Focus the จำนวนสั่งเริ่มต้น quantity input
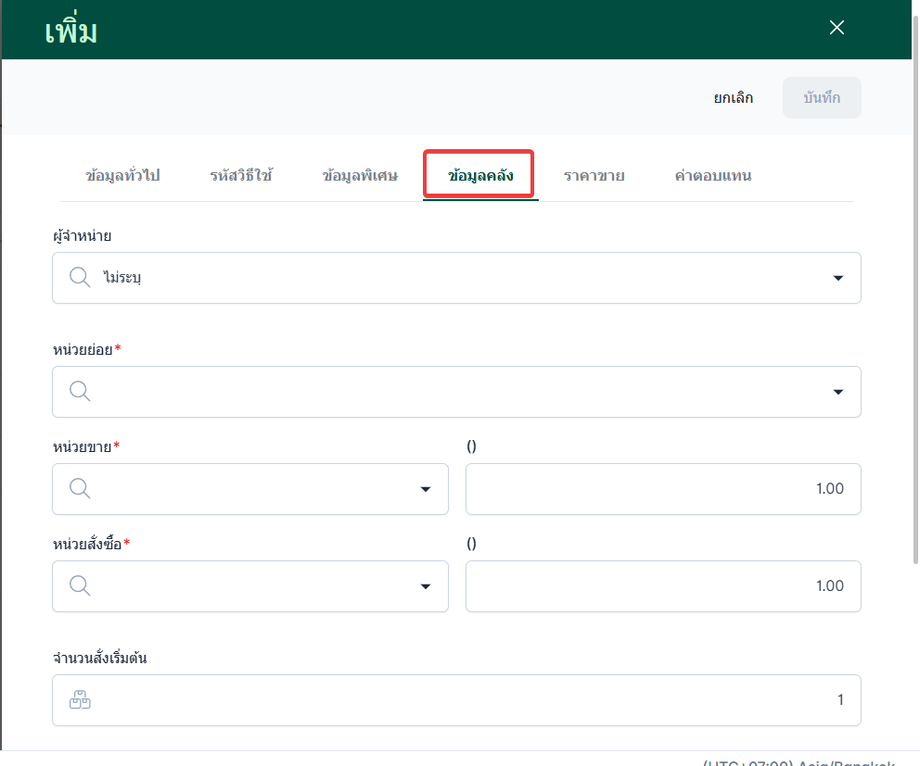920x766 pixels. tap(456, 700)
